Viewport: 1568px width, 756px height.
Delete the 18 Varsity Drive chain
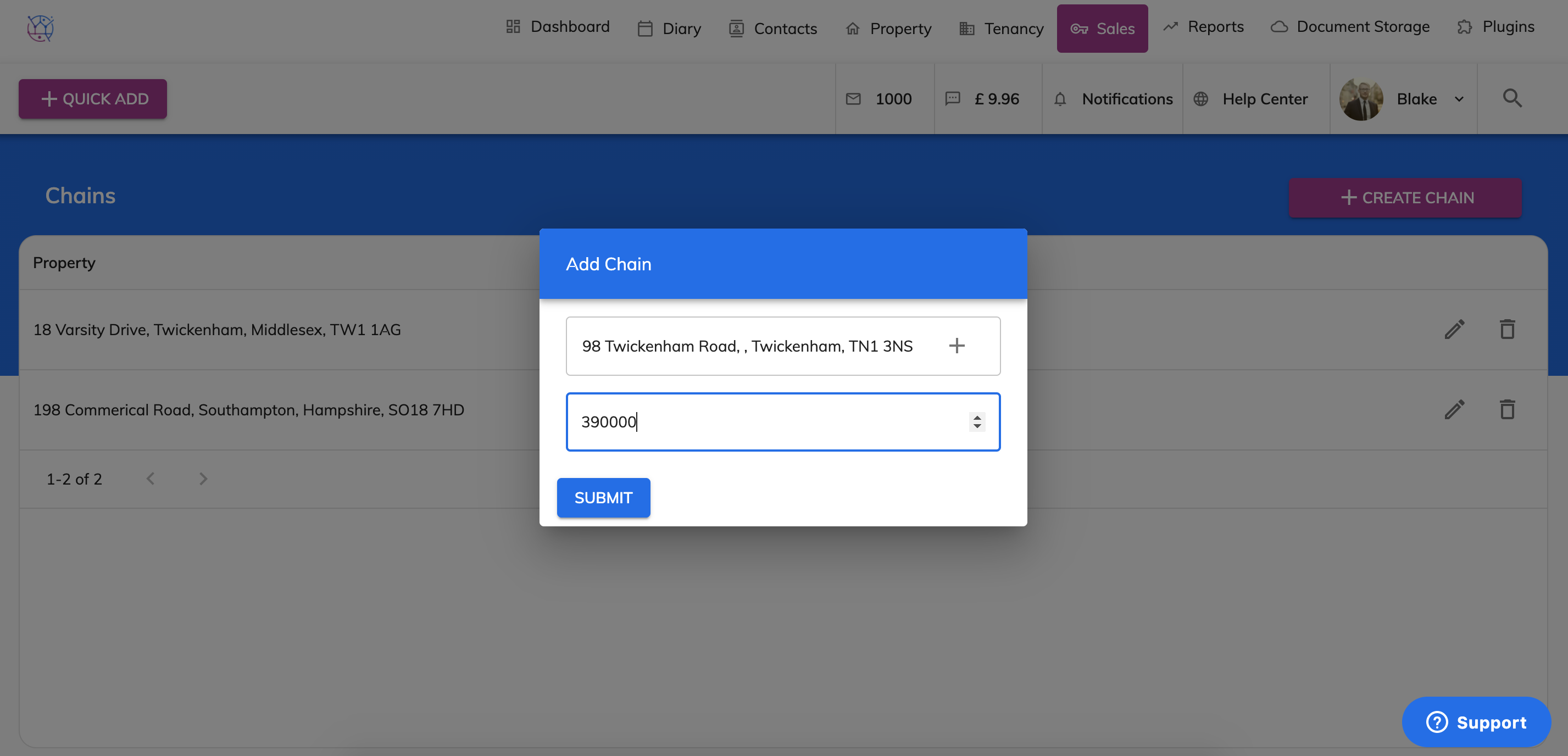pyautogui.click(x=1507, y=329)
